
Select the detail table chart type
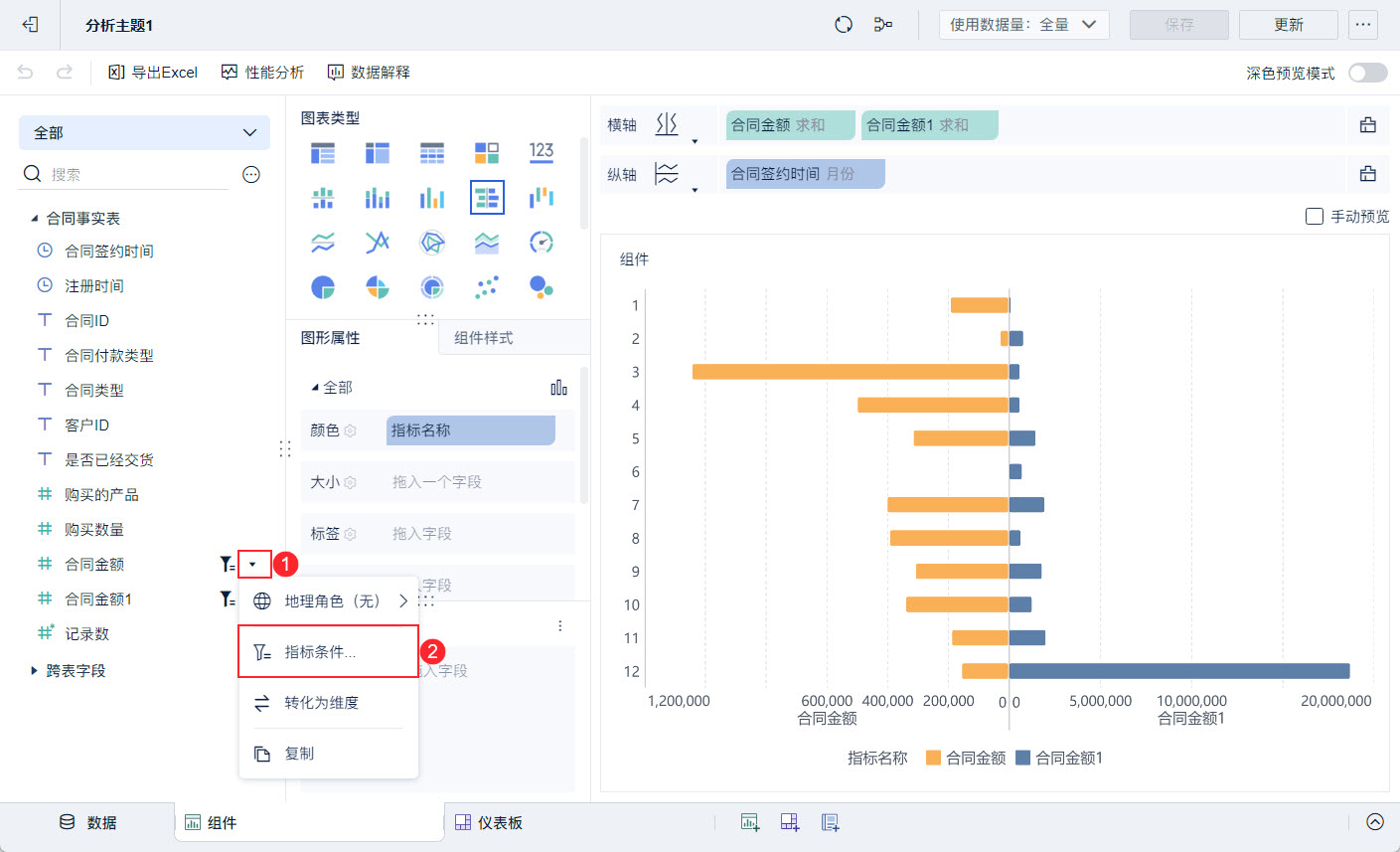pos(432,152)
